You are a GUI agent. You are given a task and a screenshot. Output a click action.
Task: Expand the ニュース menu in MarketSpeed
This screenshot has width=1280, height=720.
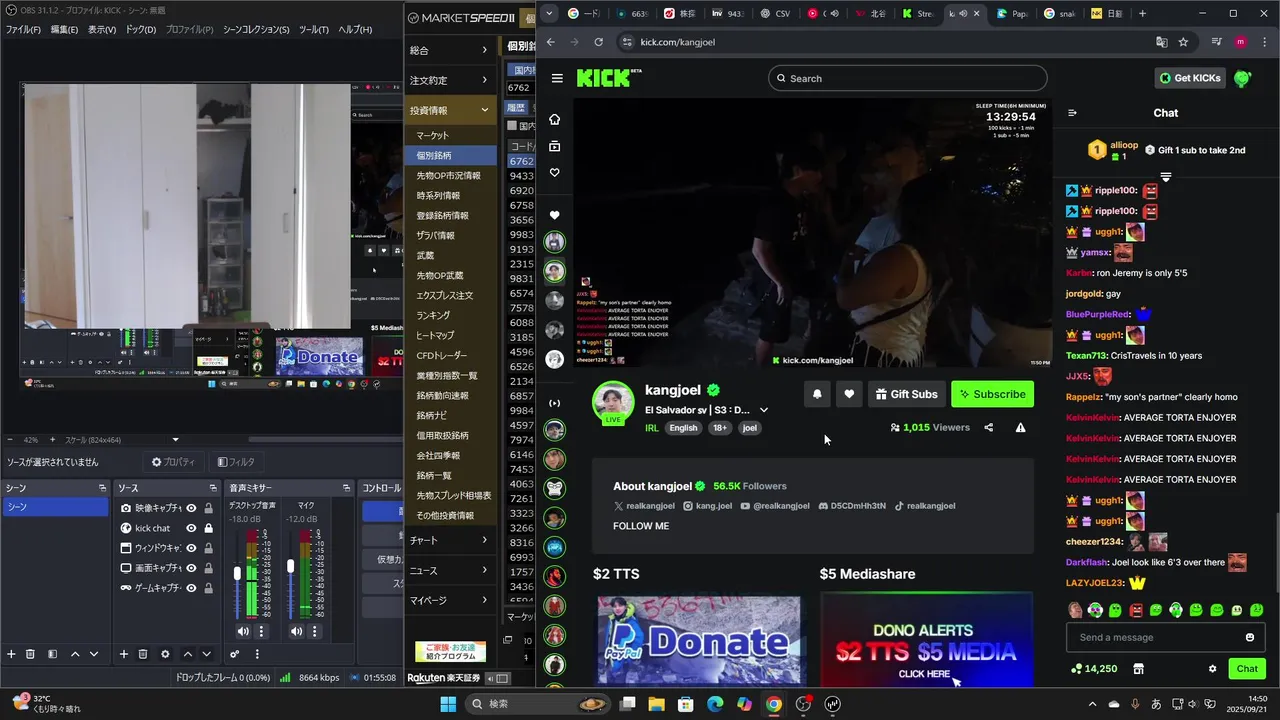(x=450, y=570)
